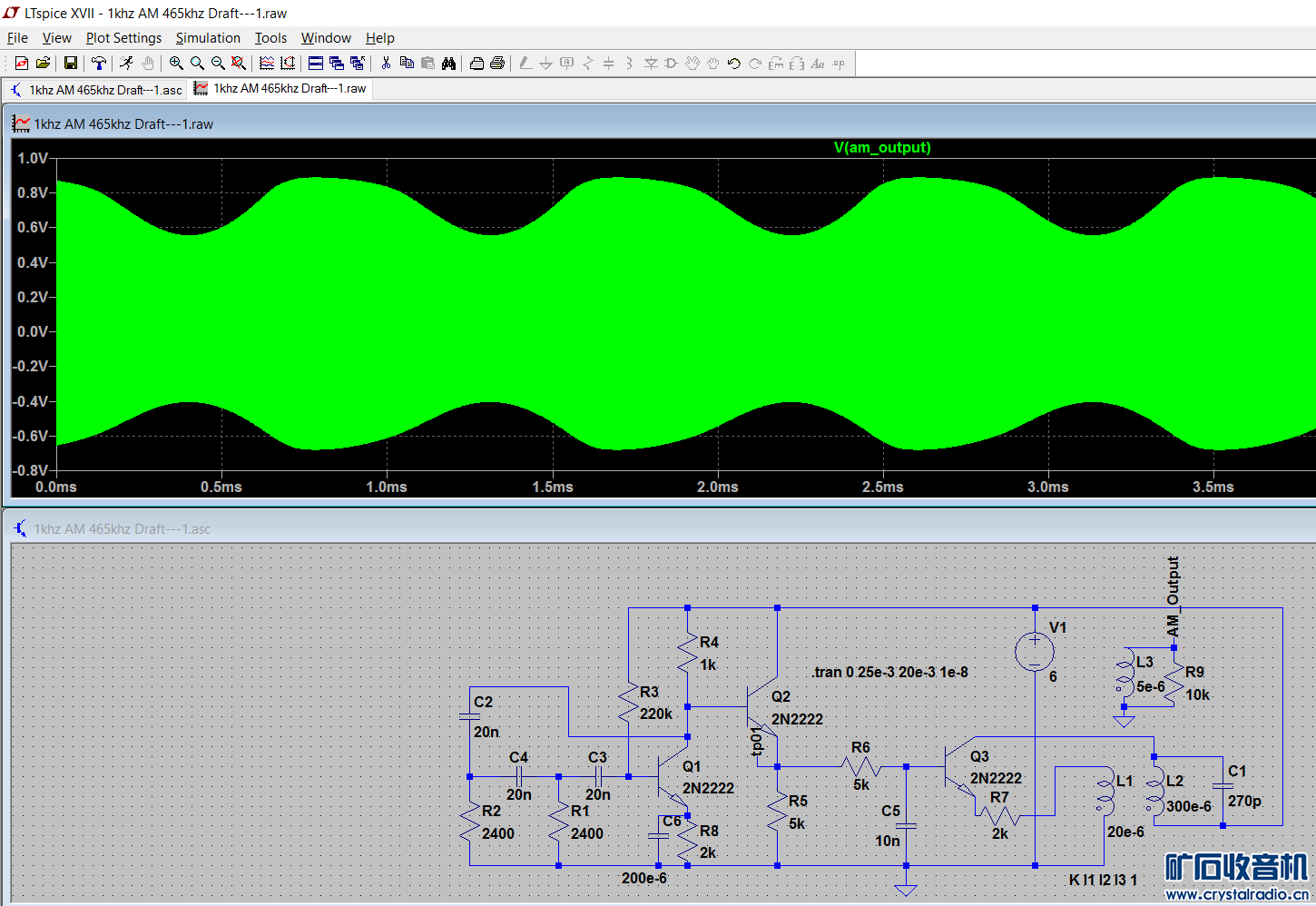The width and height of the screenshot is (1316, 906).
Task: Click the V(am_output) trace label
Action: point(882,148)
